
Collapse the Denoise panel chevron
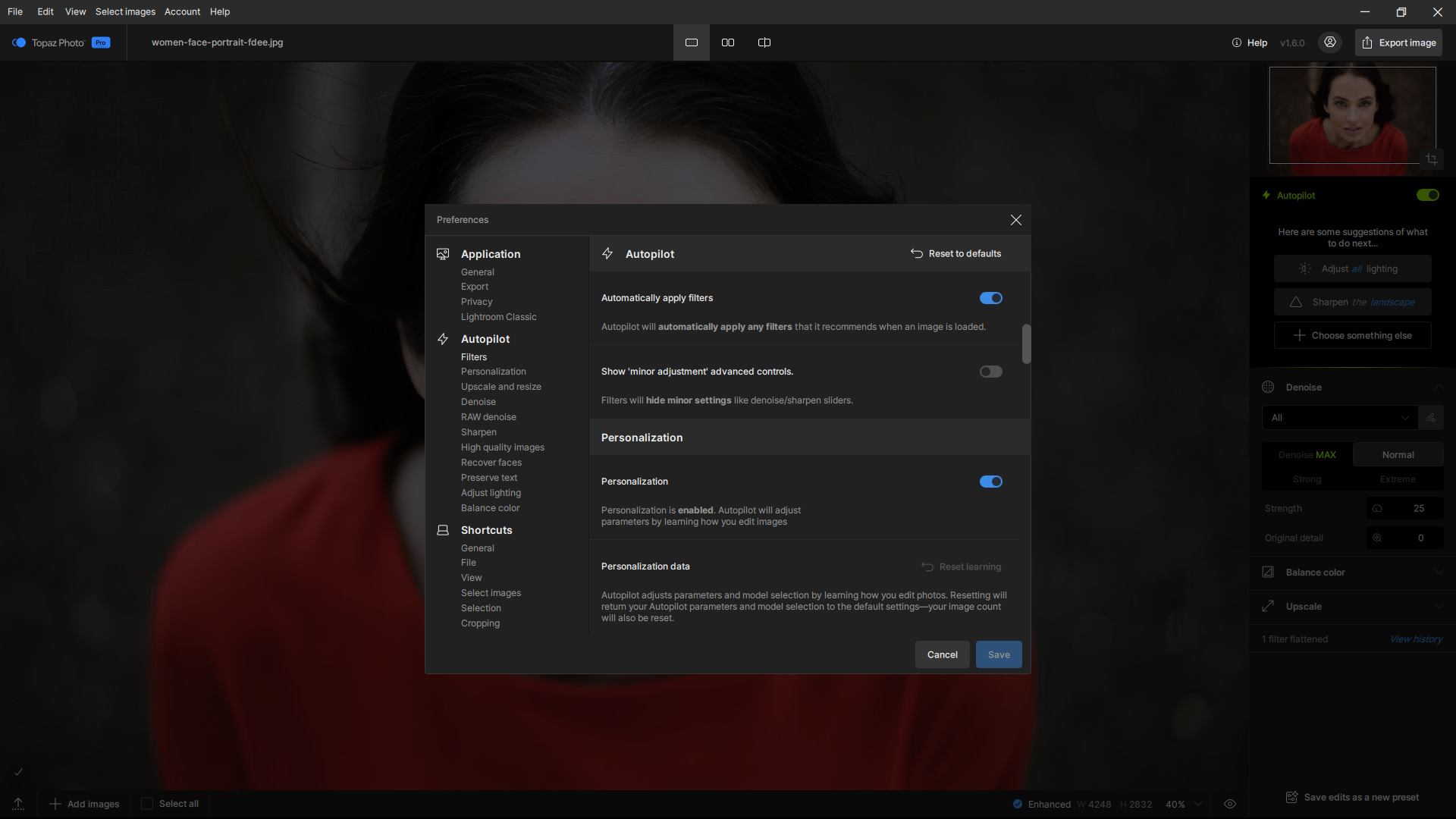(x=1439, y=387)
